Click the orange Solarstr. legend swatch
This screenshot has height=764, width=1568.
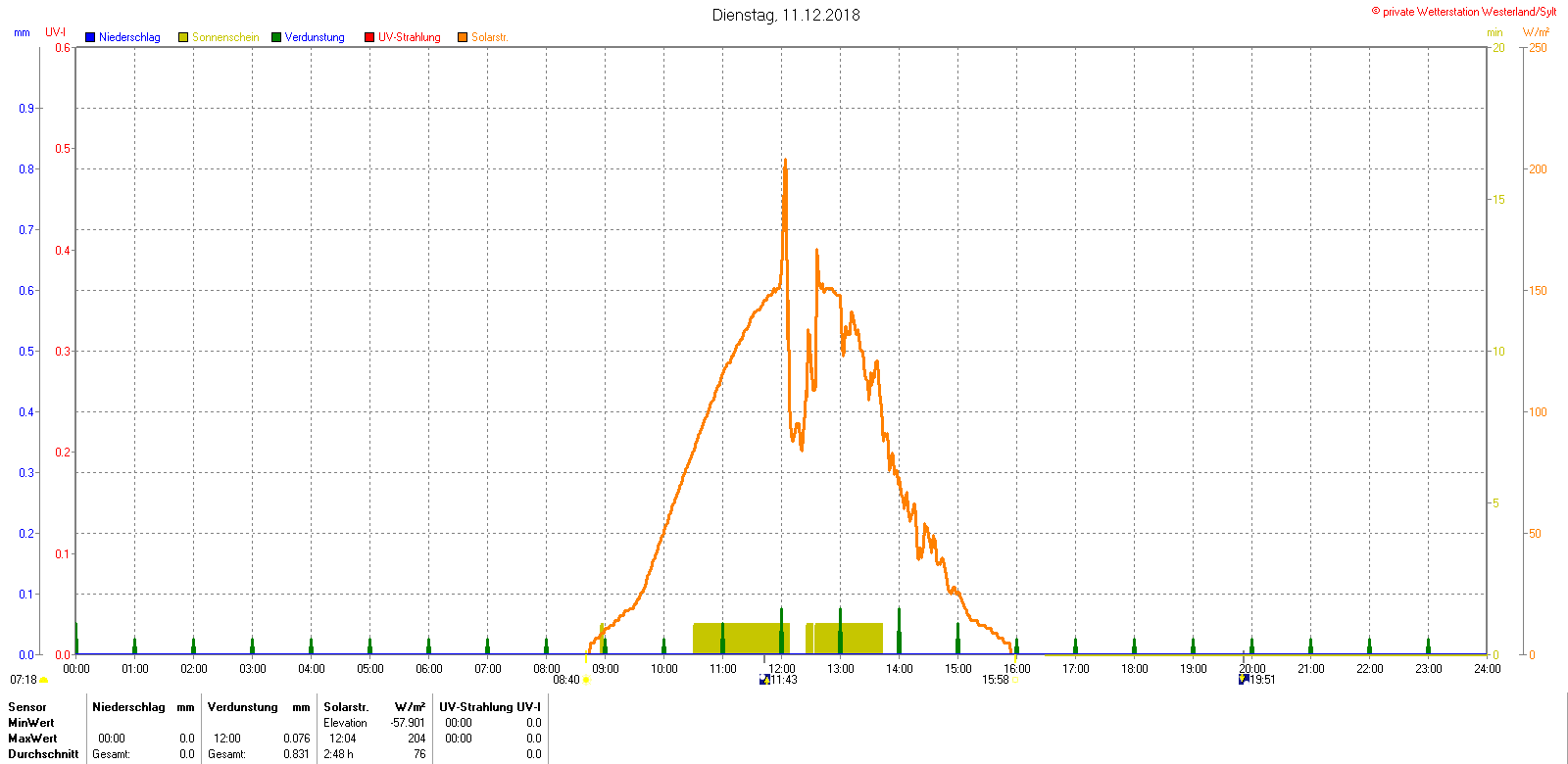click(x=463, y=37)
